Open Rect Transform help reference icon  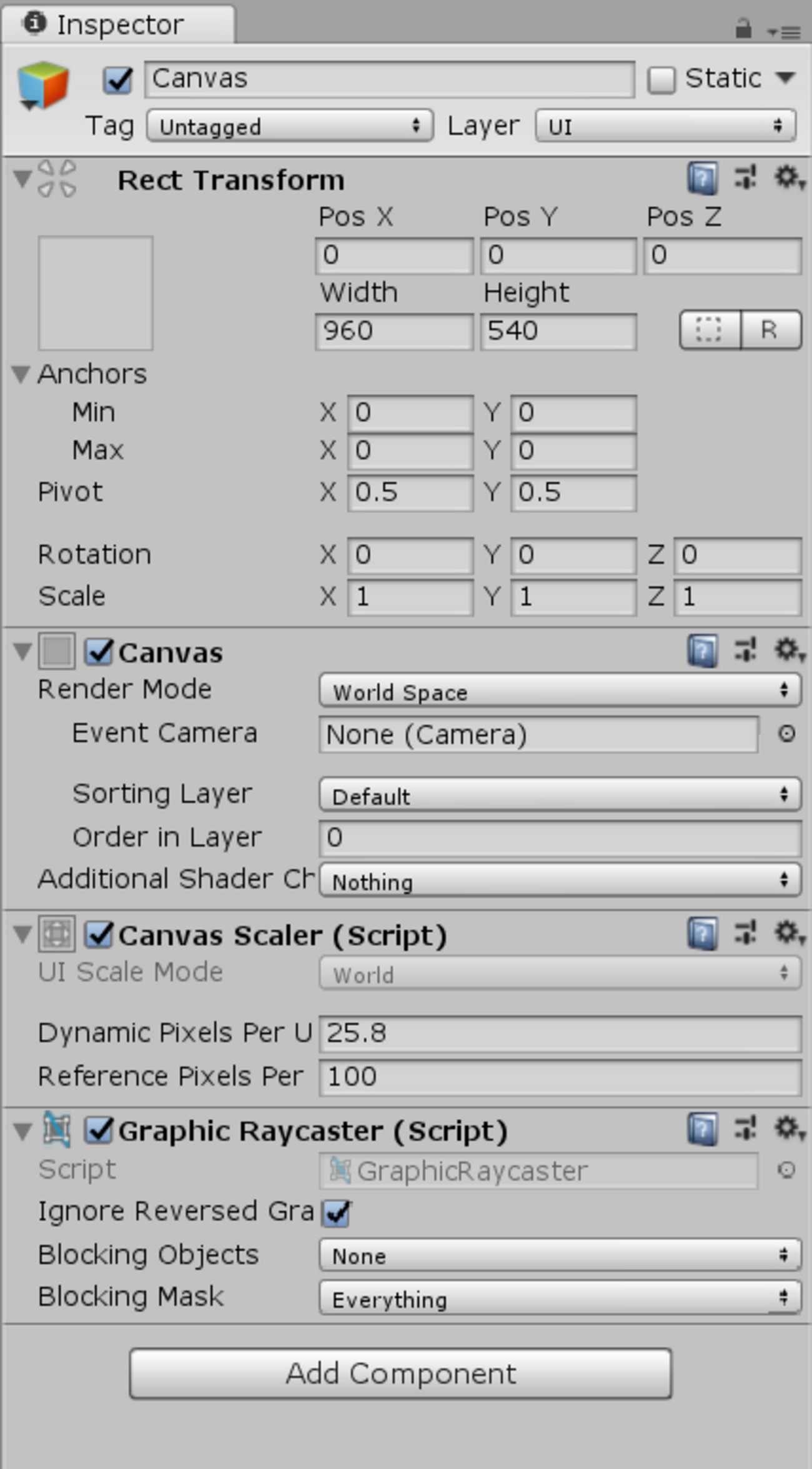pos(702,179)
